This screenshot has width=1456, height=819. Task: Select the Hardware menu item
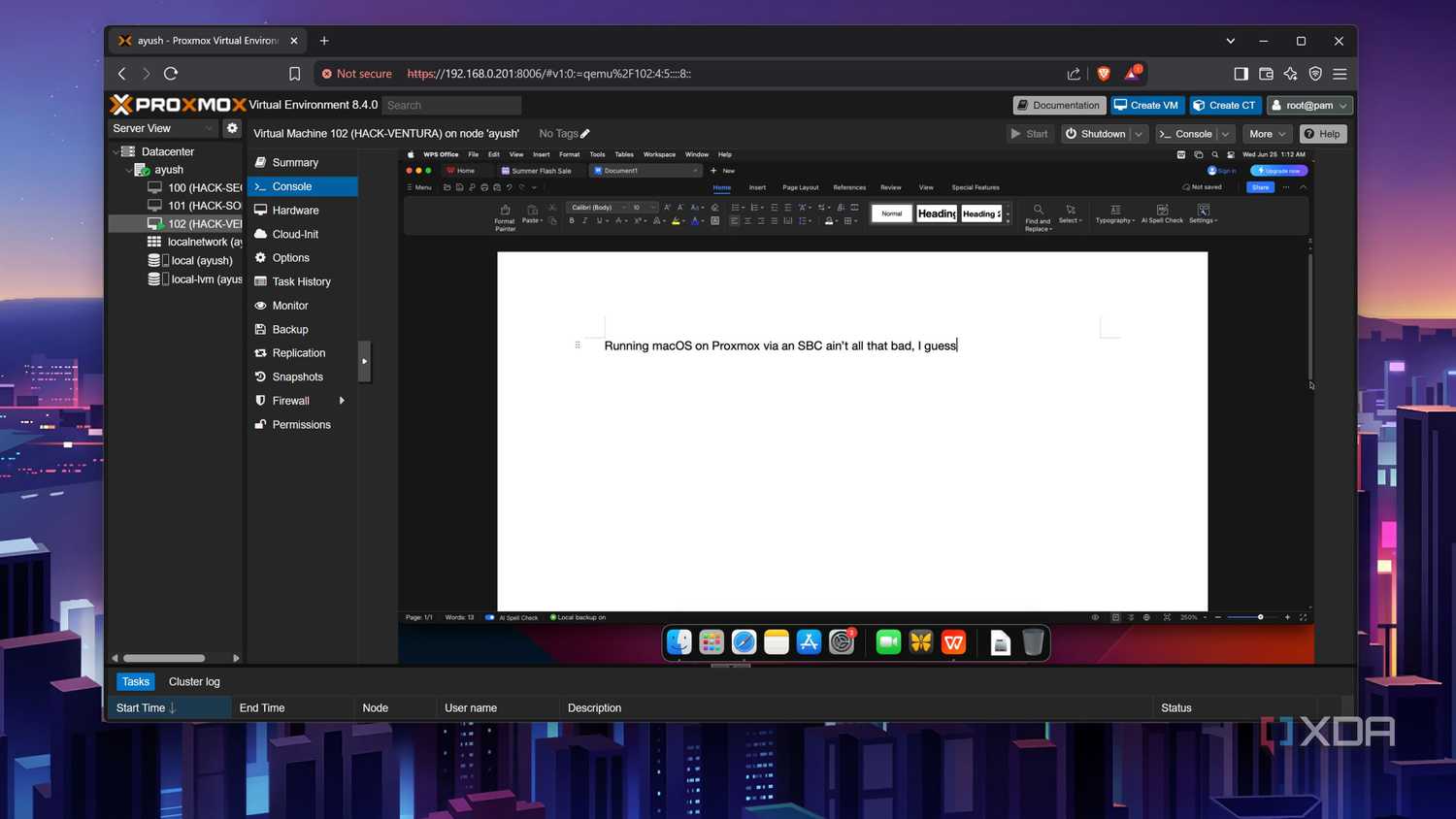click(302, 210)
